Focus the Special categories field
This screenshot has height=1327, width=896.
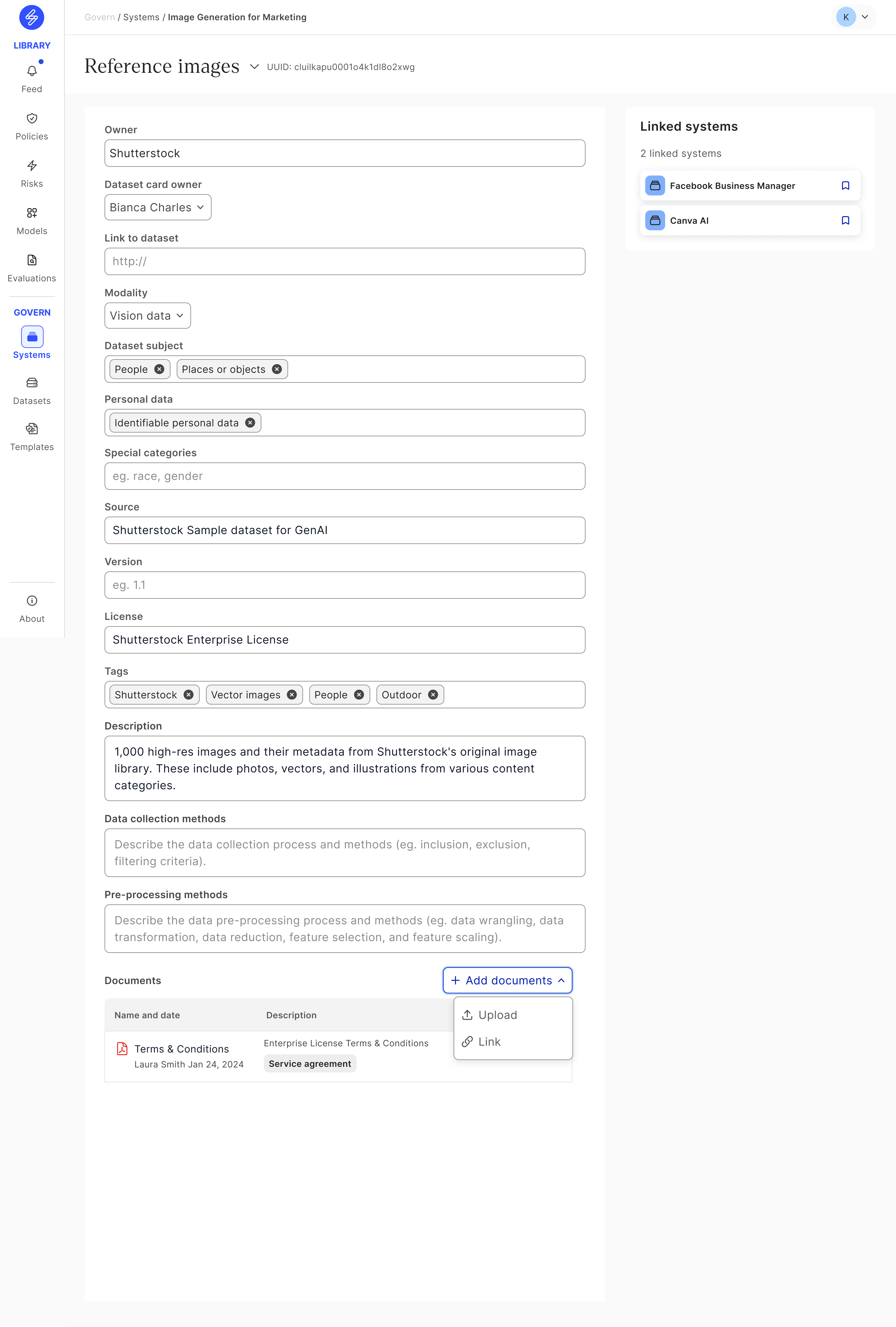click(x=345, y=476)
